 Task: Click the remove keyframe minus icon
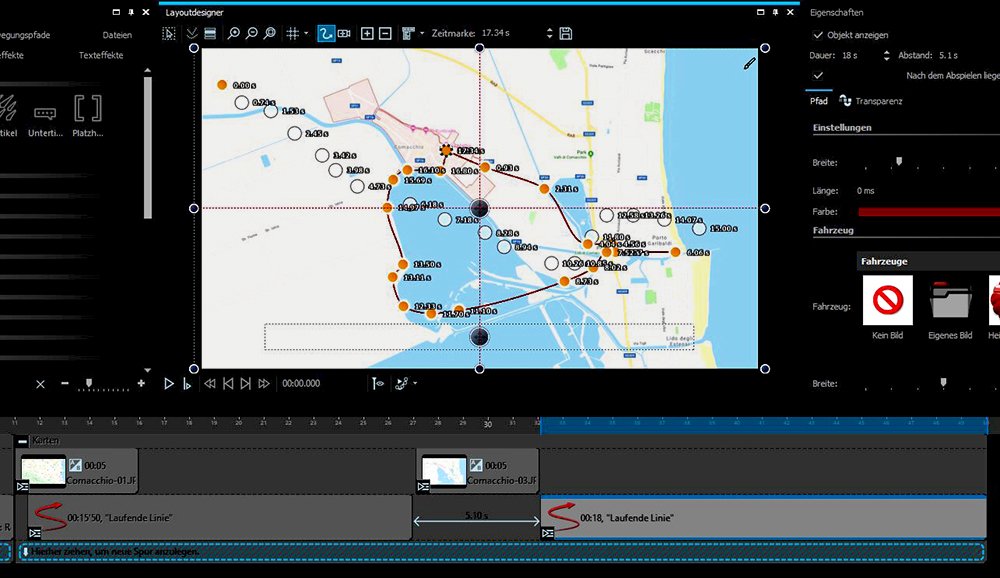[x=385, y=34]
